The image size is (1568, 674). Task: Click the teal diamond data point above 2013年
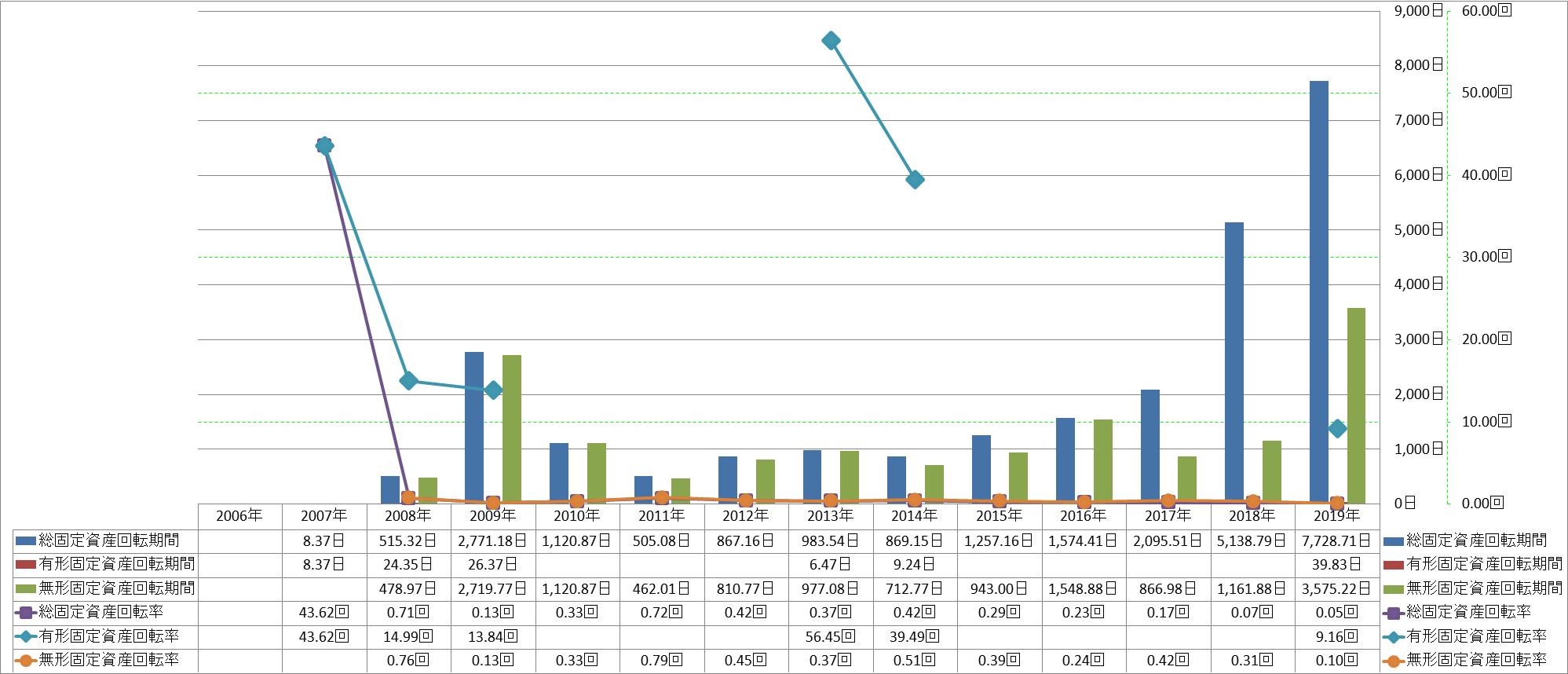[x=831, y=41]
